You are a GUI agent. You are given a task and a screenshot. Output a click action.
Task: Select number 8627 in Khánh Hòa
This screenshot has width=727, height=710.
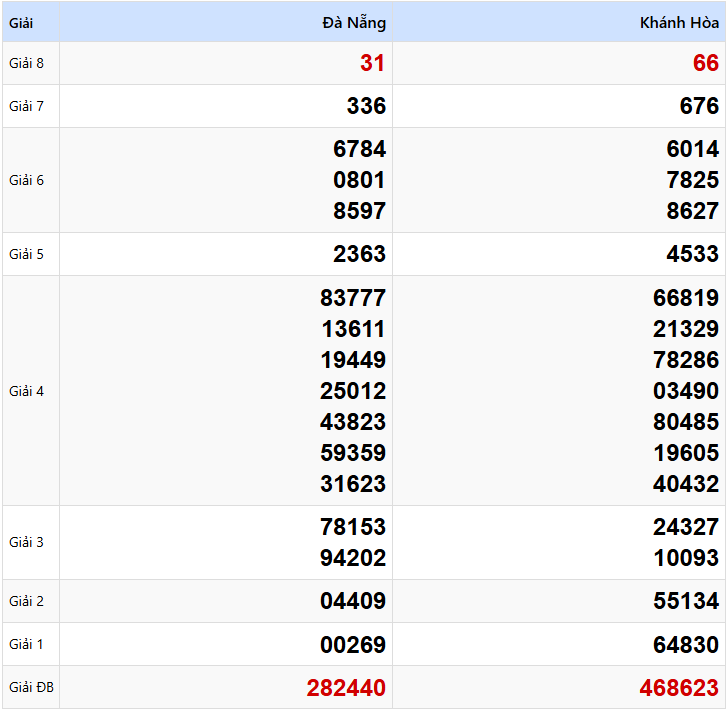[x=693, y=211]
